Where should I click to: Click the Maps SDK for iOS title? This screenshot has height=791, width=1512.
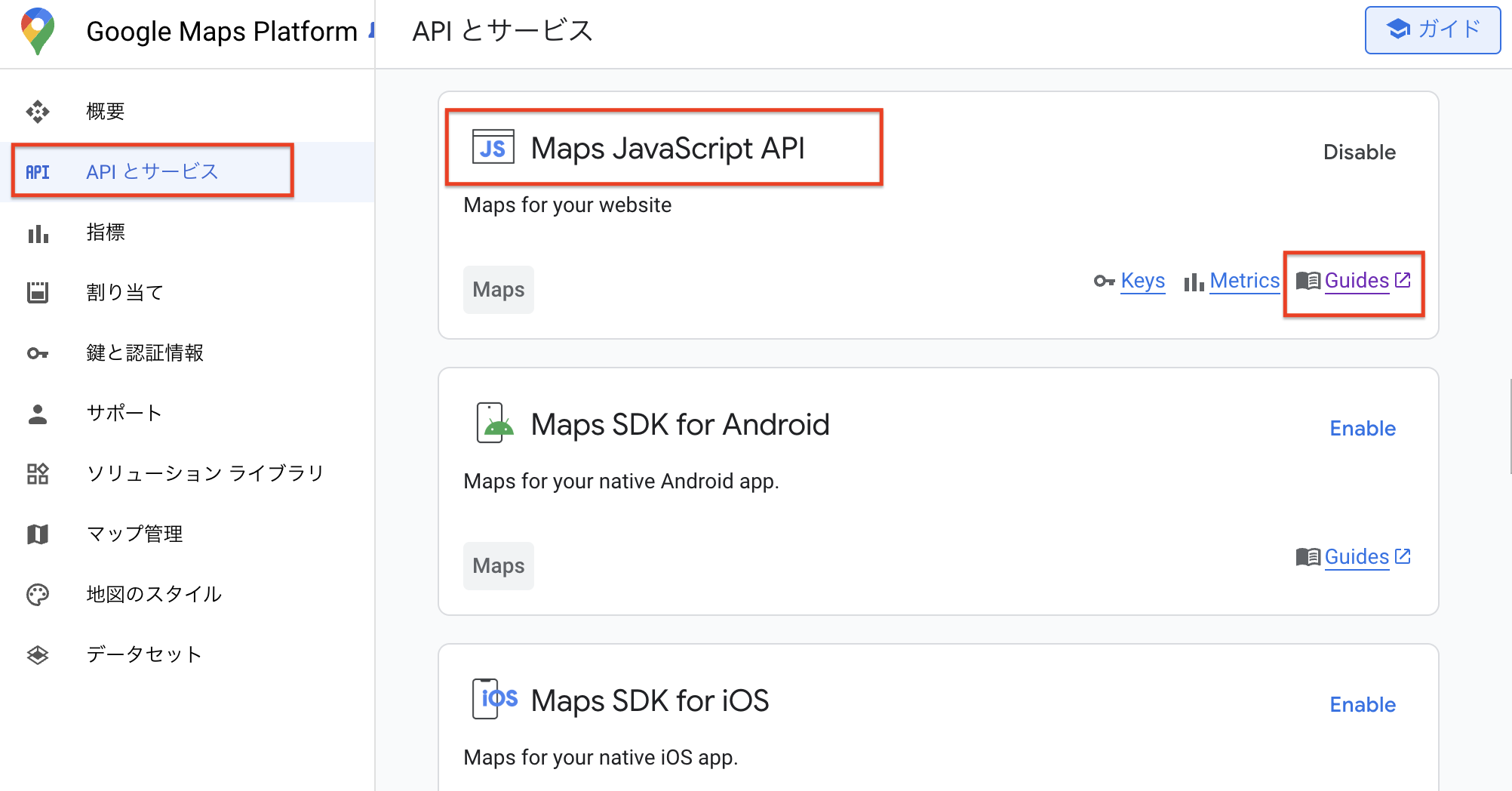650,700
